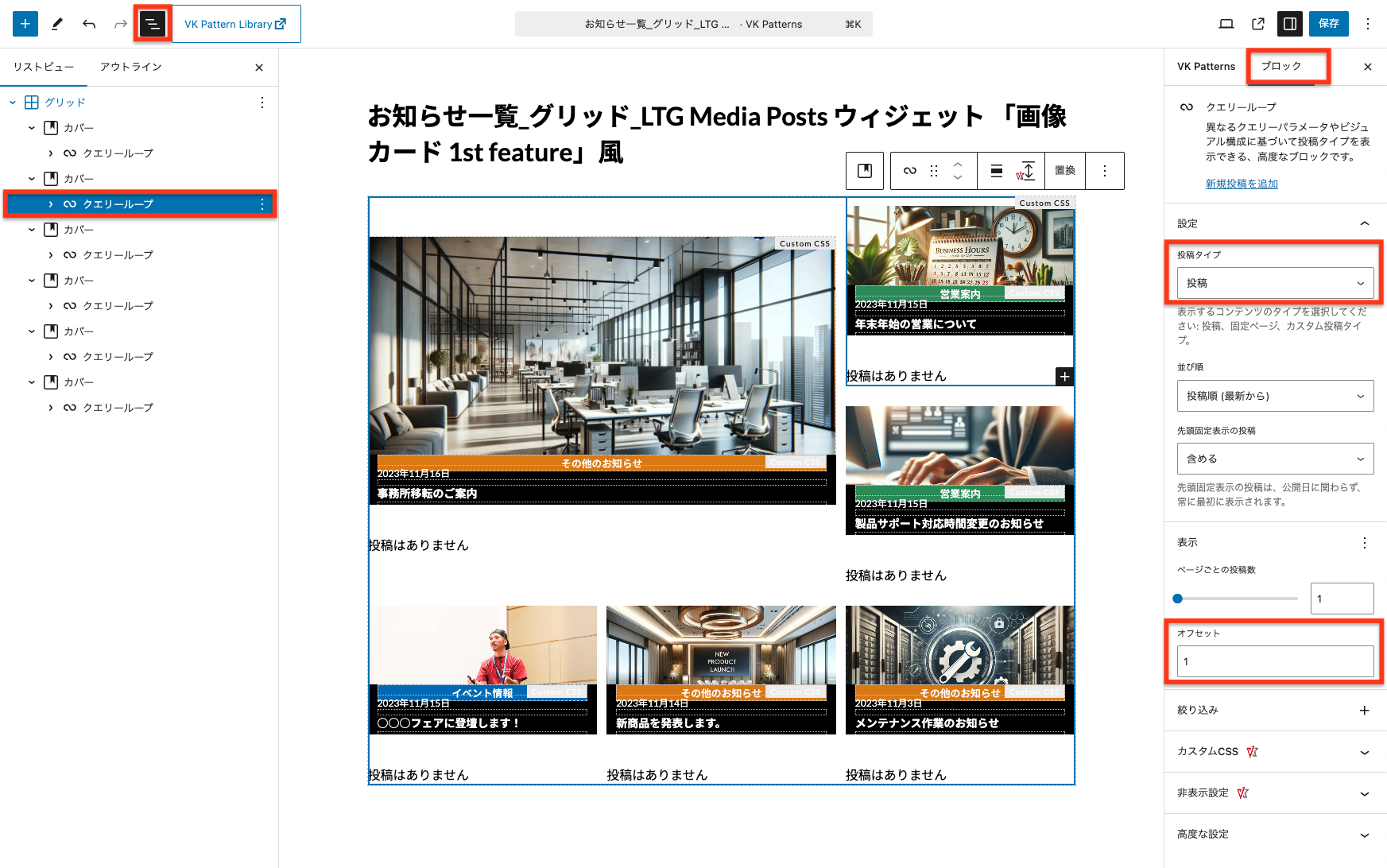The width and height of the screenshot is (1387, 868).
Task: Toggle the document overview list view
Action: (x=152, y=24)
